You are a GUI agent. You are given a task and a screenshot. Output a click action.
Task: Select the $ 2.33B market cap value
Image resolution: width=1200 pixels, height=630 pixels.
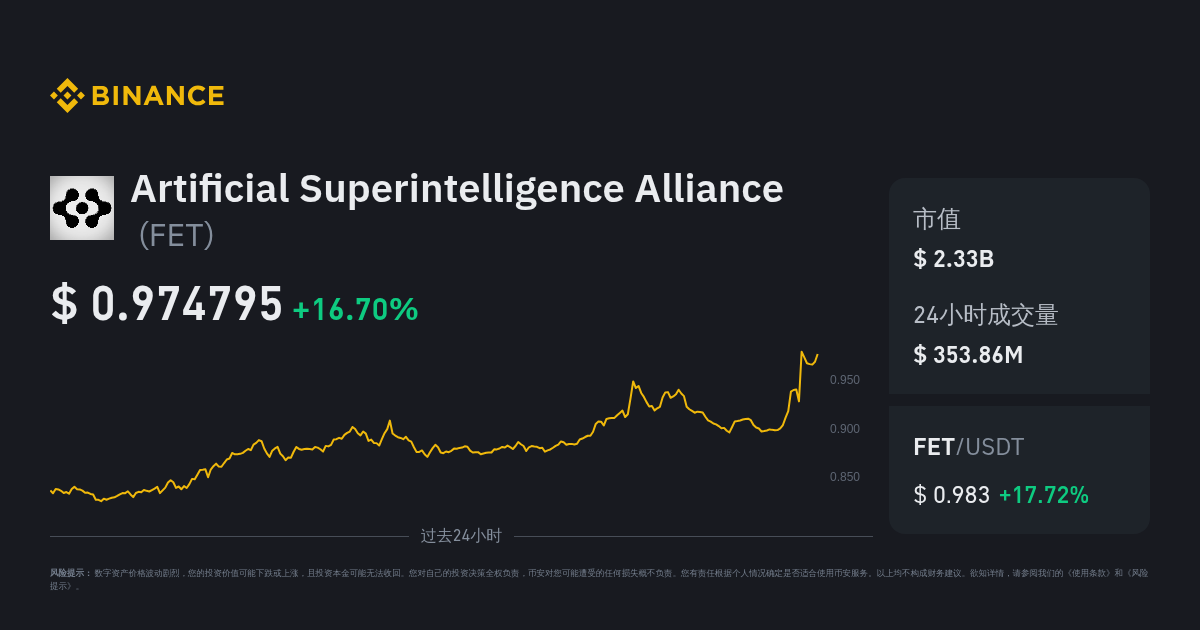(954, 259)
